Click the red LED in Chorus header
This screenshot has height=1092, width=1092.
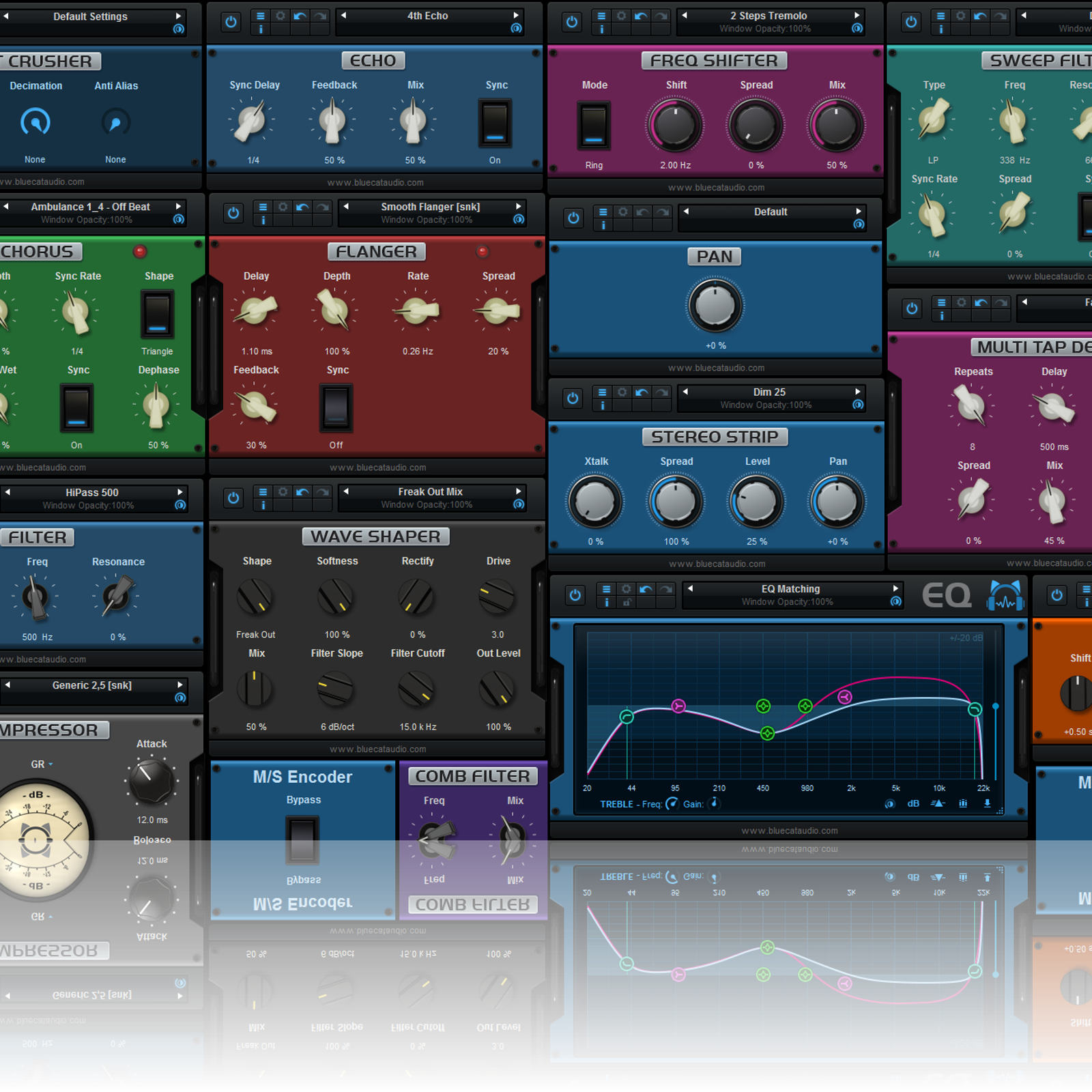pyautogui.click(x=140, y=252)
